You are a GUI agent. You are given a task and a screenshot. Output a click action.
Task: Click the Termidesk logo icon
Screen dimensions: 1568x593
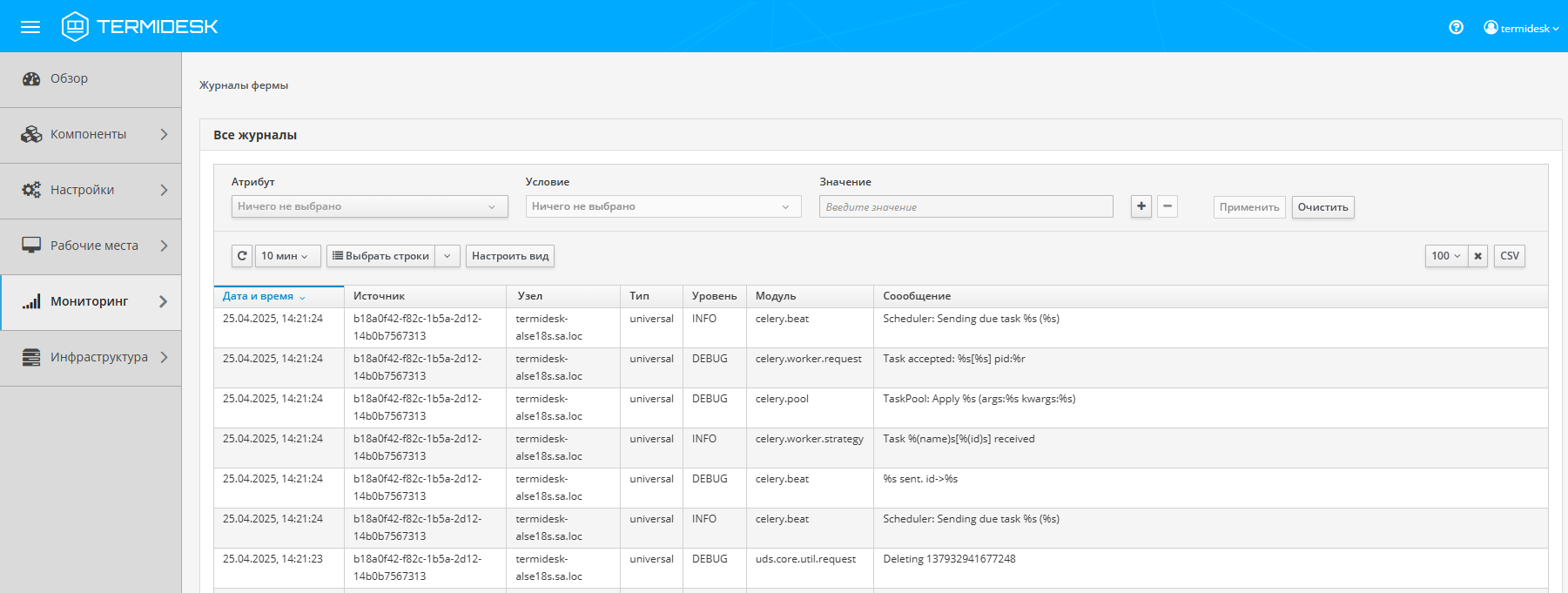tap(75, 26)
